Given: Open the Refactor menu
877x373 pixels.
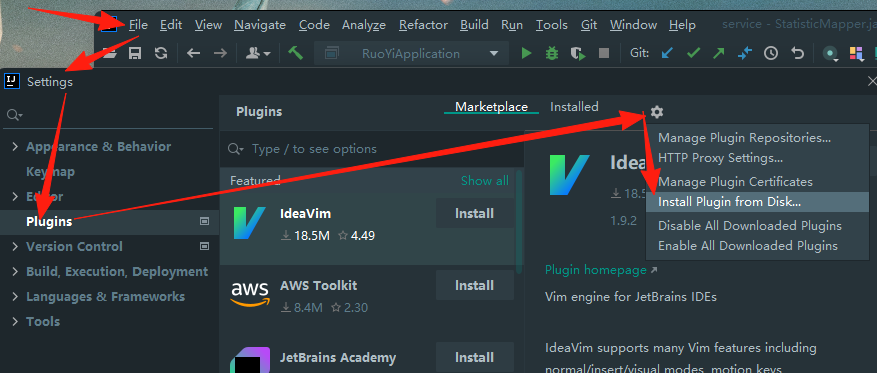Looking at the screenshot, I should point(423,25).
